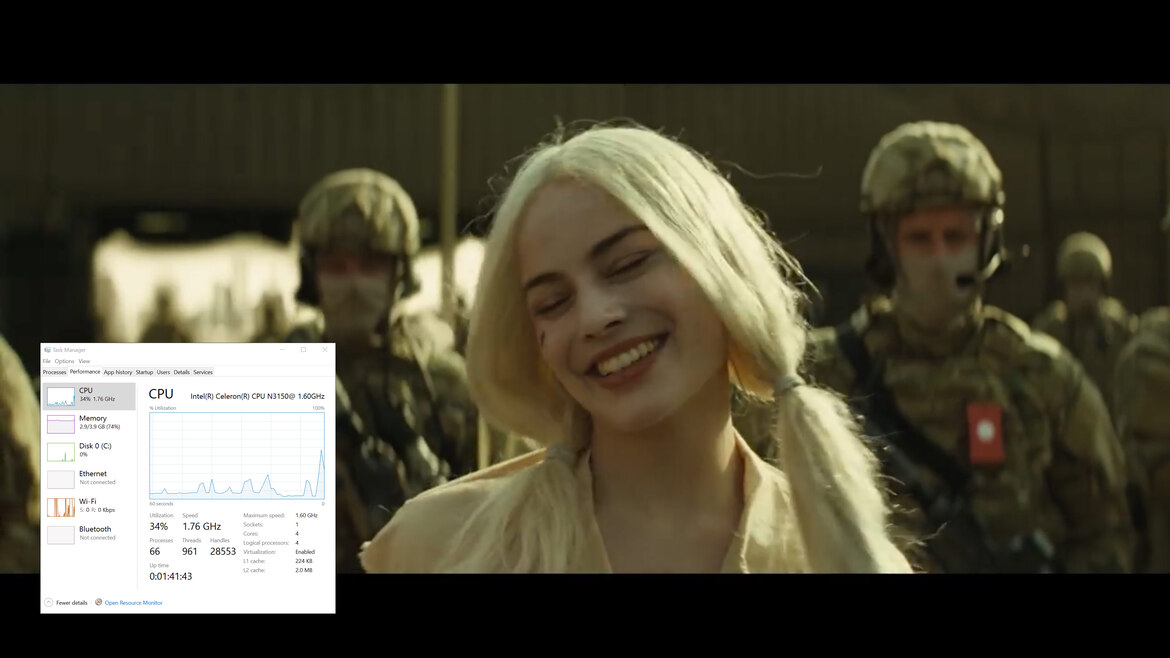The image size is (1170, 658).
Task: Click the '% Utilization' graph axis label
Action: click(163, 408)
